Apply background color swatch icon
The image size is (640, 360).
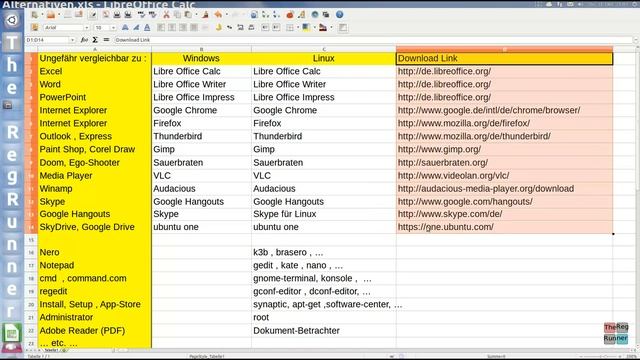tap(306, 27)
